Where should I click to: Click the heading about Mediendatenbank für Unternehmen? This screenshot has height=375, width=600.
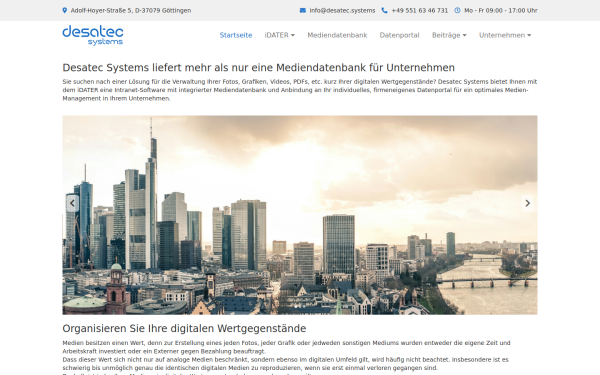[259, 67]
